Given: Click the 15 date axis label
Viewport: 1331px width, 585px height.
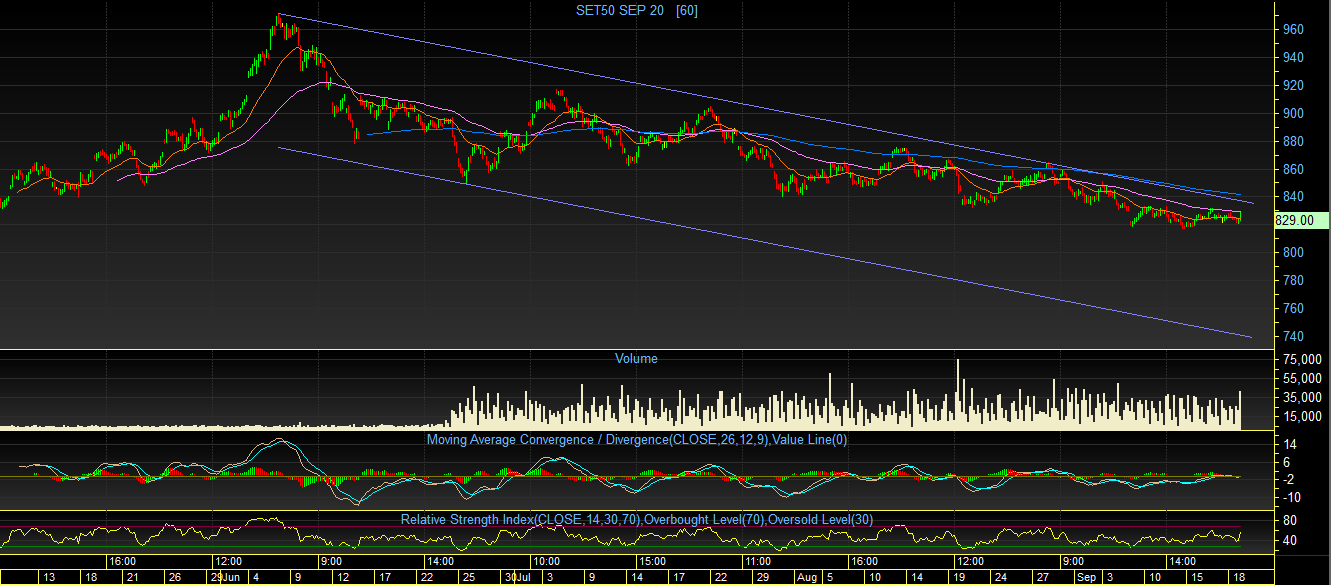Looking at the screenshot, I should [x=1196, y=577].
